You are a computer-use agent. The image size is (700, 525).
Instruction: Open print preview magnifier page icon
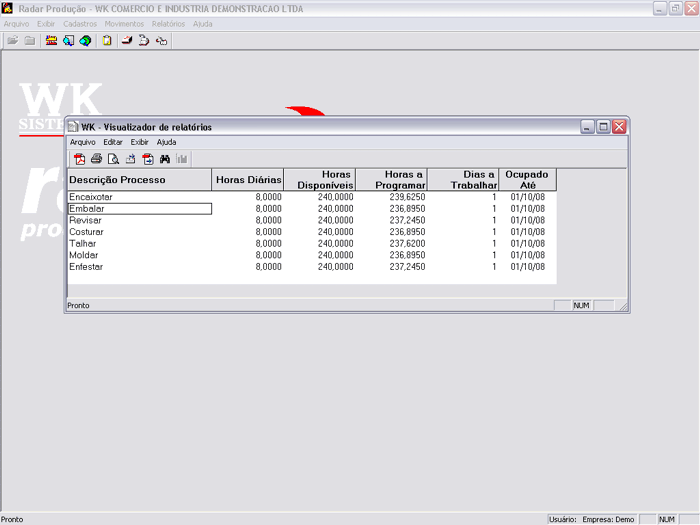[x=114, y=159]
